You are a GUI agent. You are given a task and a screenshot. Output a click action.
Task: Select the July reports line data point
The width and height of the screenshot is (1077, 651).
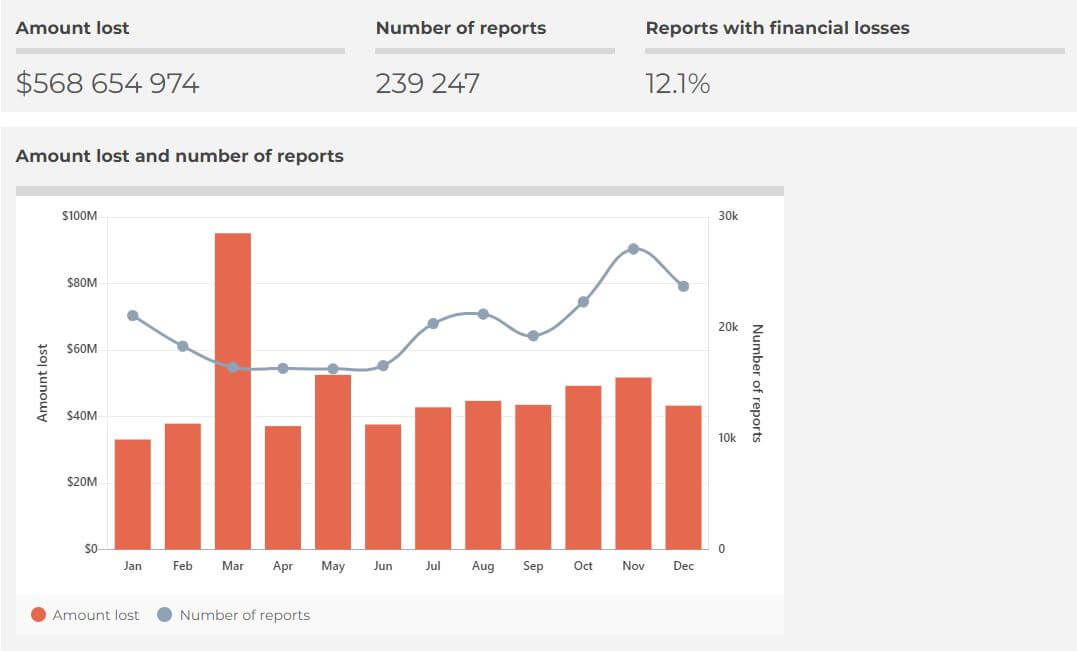tap(433, 324)
